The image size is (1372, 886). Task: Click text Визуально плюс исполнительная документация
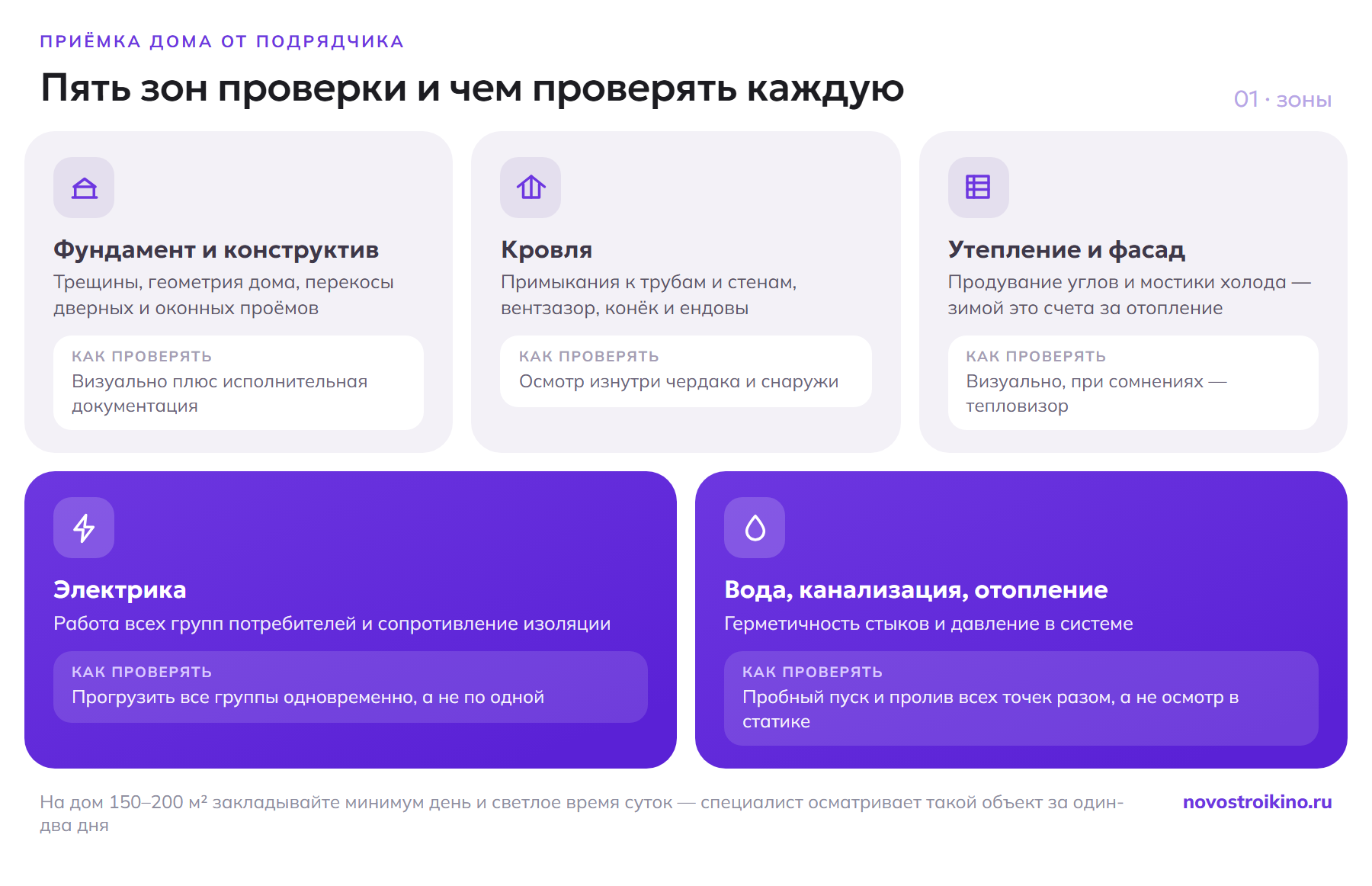220,393
